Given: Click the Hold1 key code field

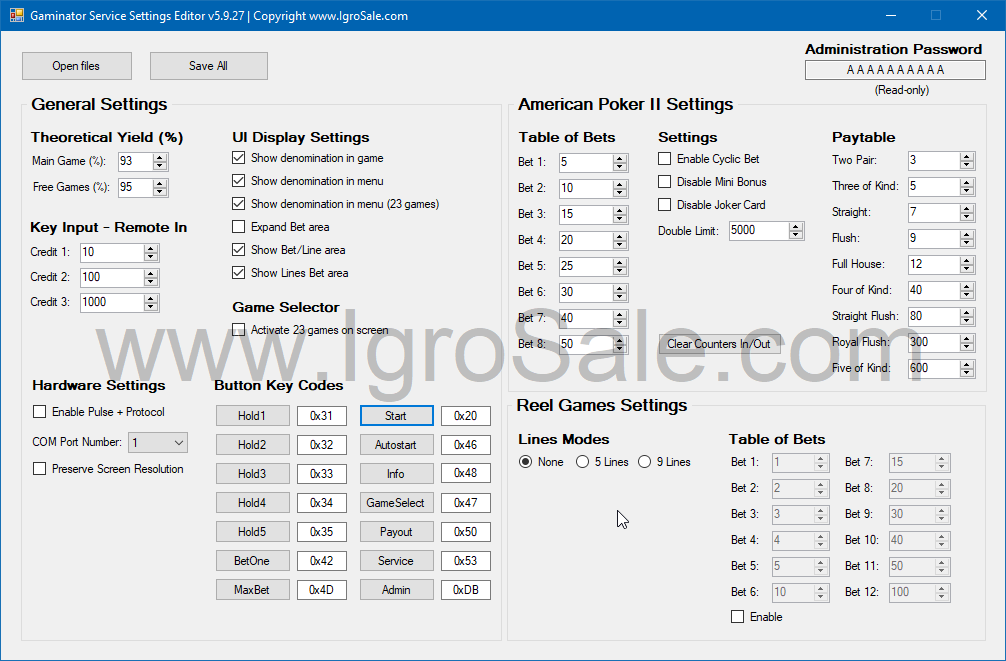Looking at the screenshot, I should (321, 416).
